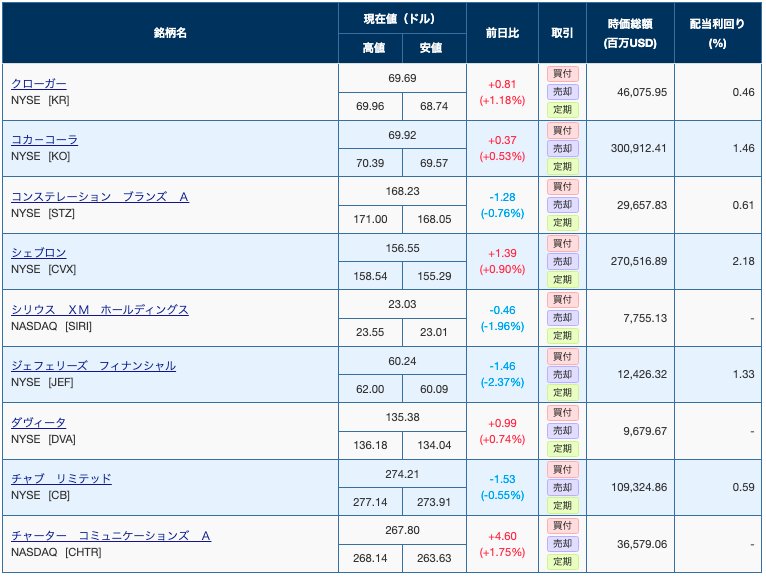This screenshot has width=766, height=578.
Task: Click 定期 button for クローガー
Action: pyautogui.click(x=563, y=110)
